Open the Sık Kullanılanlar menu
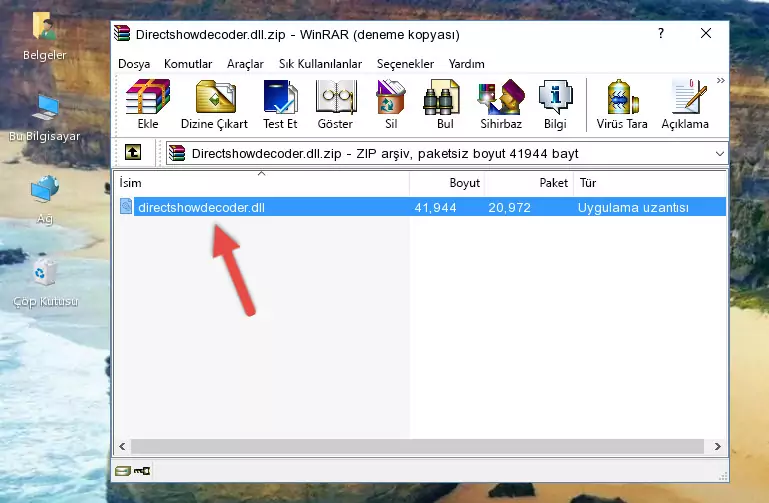The width and height of the screenshot is (769, 503). pyautogui.click(x=320, y=64)
